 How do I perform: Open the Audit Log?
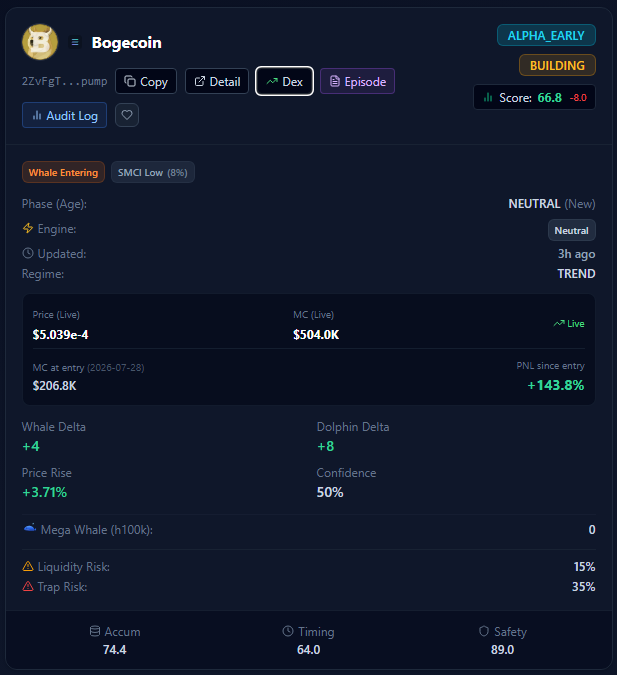click(x=65, y=115)
